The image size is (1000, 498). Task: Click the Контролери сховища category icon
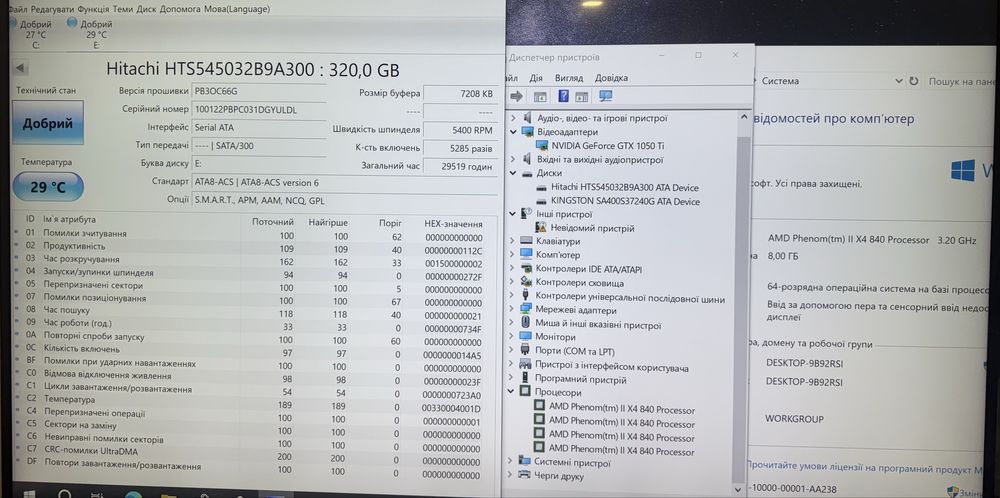point(526,281)
